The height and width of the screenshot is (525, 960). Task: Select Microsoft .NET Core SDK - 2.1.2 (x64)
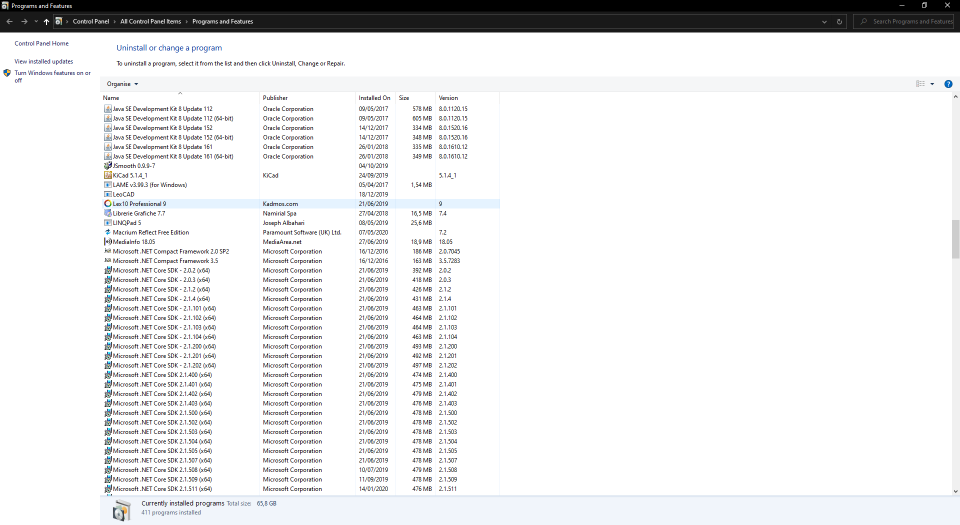tap(301, 289)
